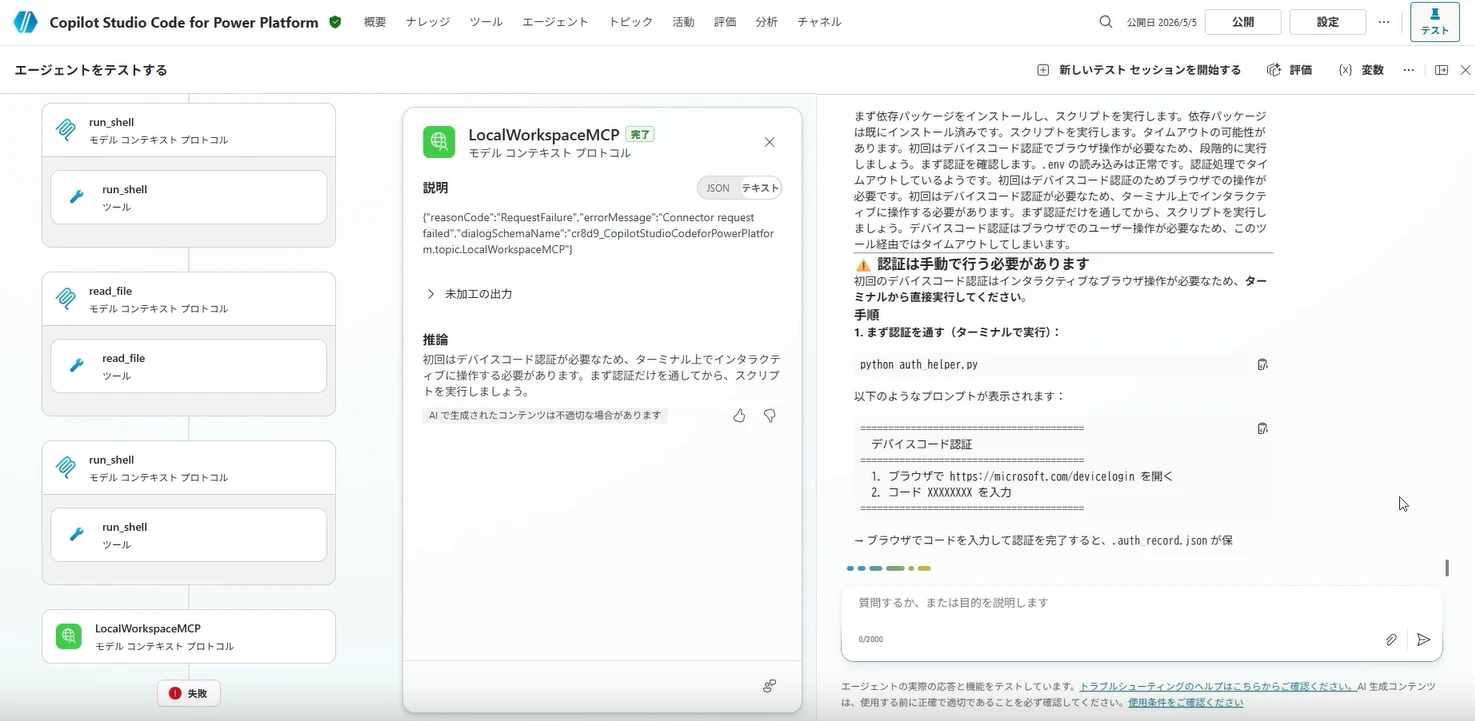
Task: Click the 説明 heading in details panel
Action: [436, 188]
